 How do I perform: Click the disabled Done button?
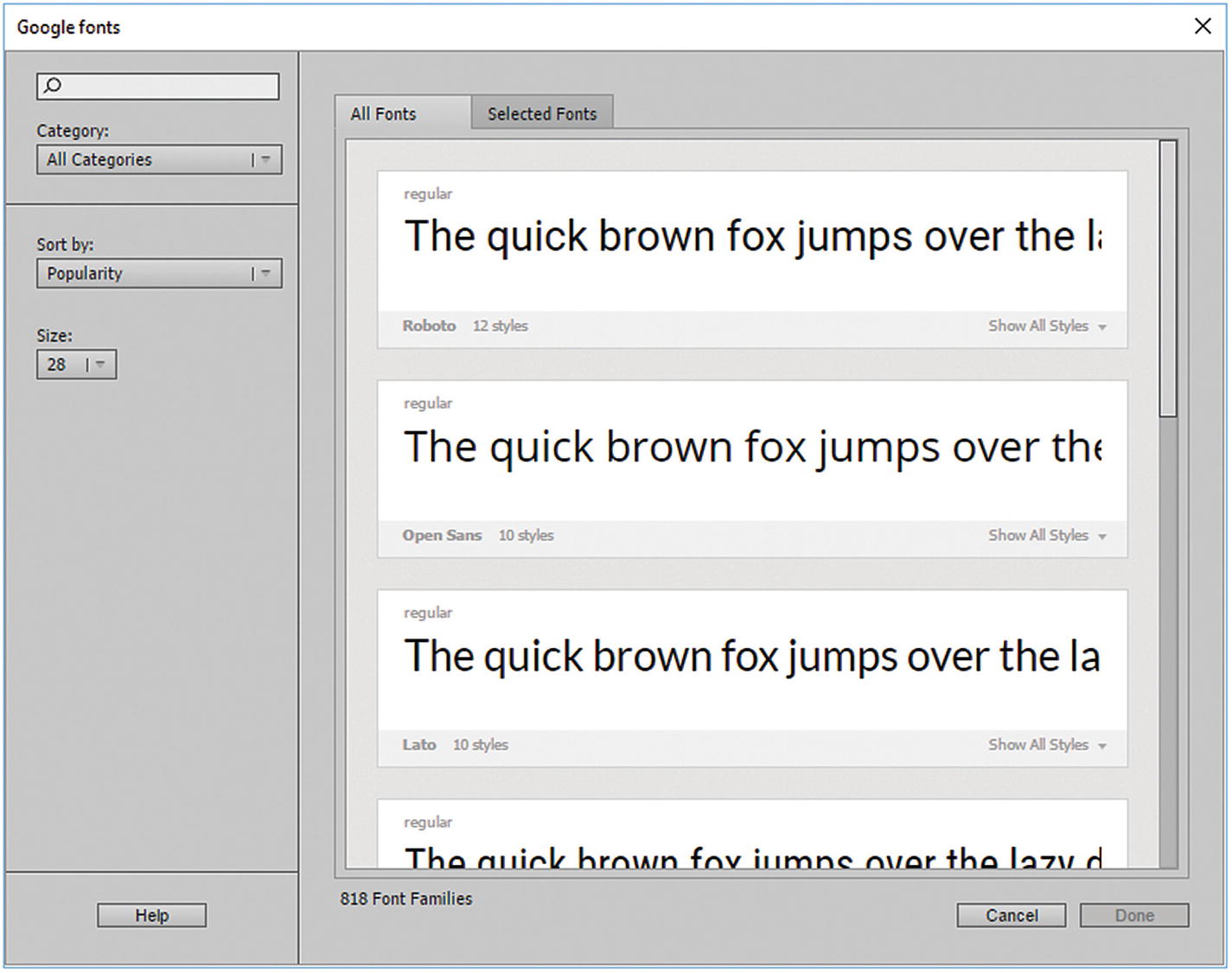pyautogui.click(x=1134, y=915)
